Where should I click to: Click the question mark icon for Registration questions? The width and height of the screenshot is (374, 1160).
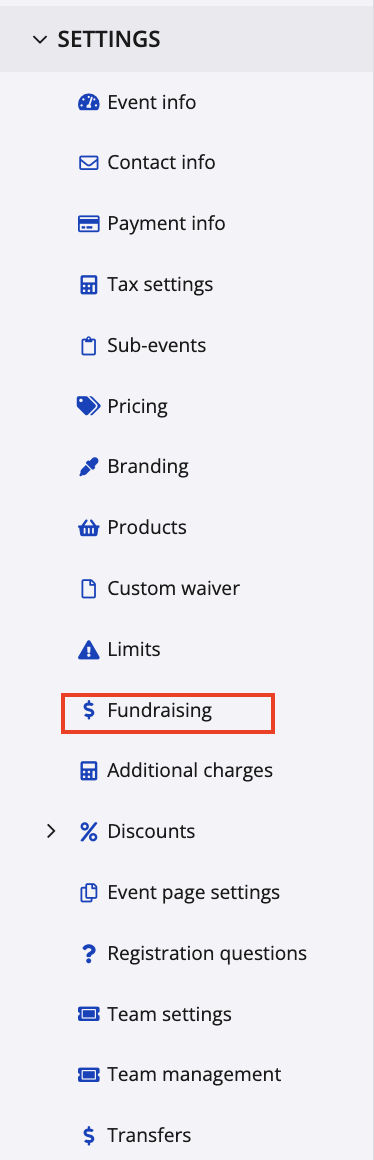point(89,954)
